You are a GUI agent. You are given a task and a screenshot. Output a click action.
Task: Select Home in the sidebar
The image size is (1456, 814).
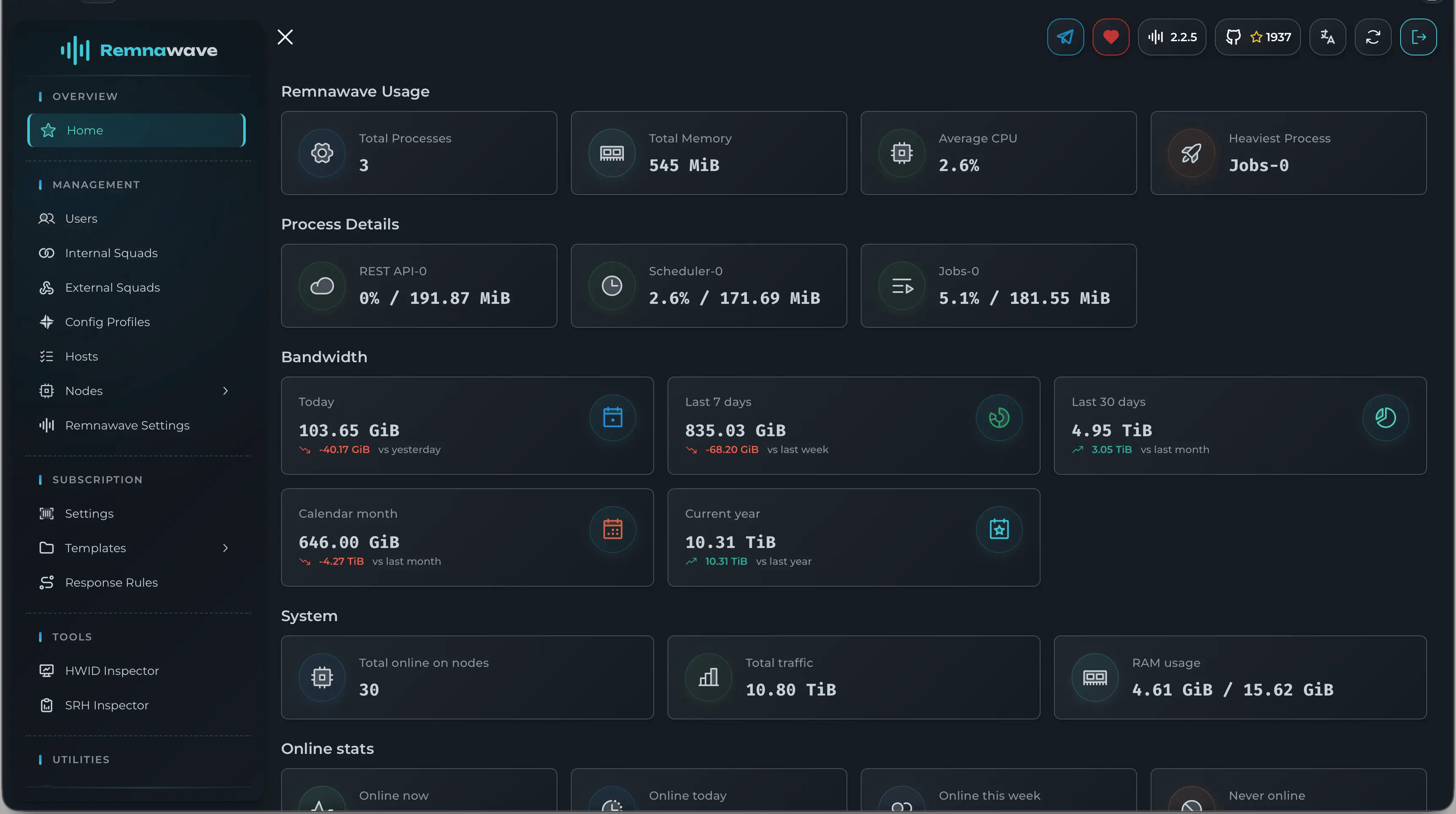(137, 131)
